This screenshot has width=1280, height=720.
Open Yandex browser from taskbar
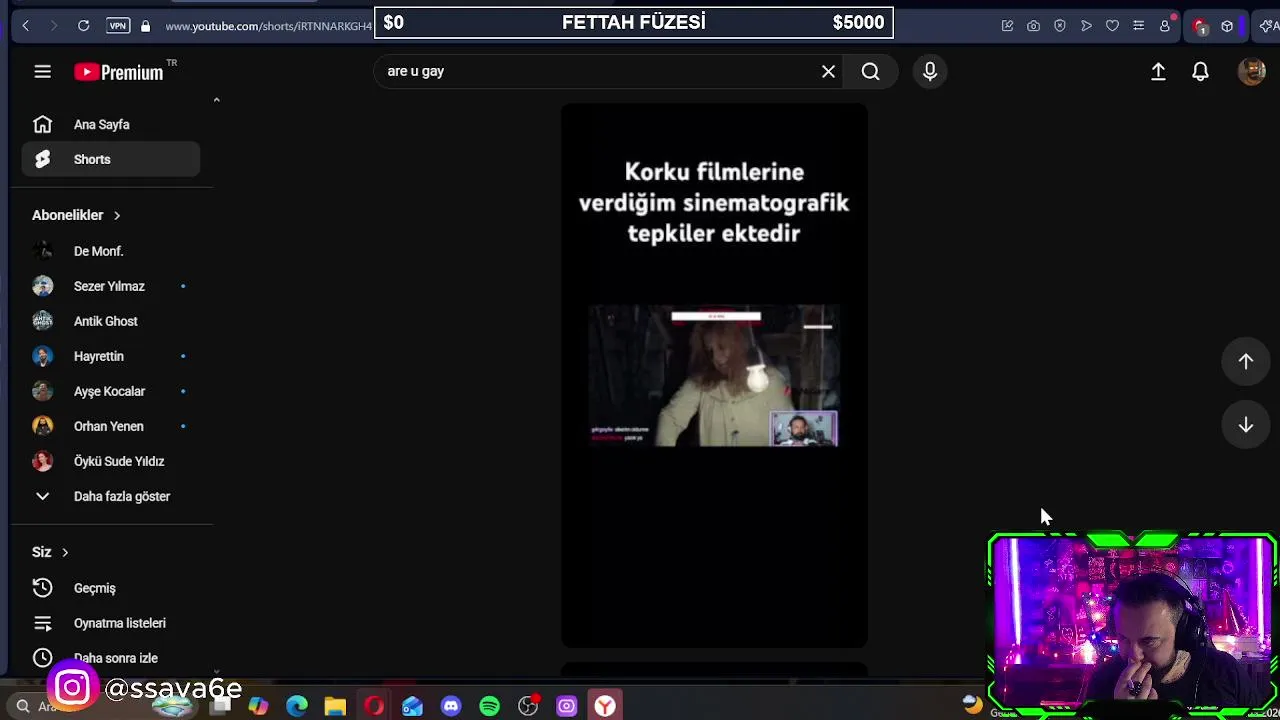(605, 706)
